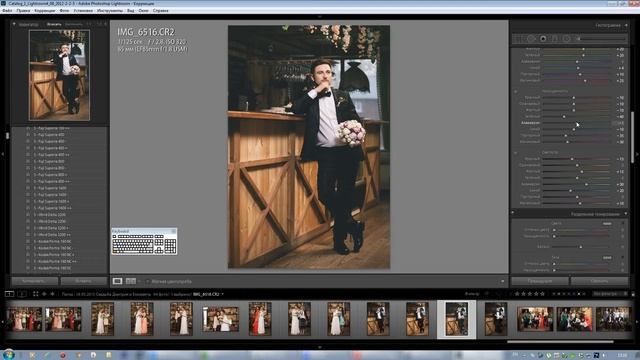The width and height of the screenshot is (640, 360).
Task: Select the Radial Filter tool
Action: [x=567, y=38]
